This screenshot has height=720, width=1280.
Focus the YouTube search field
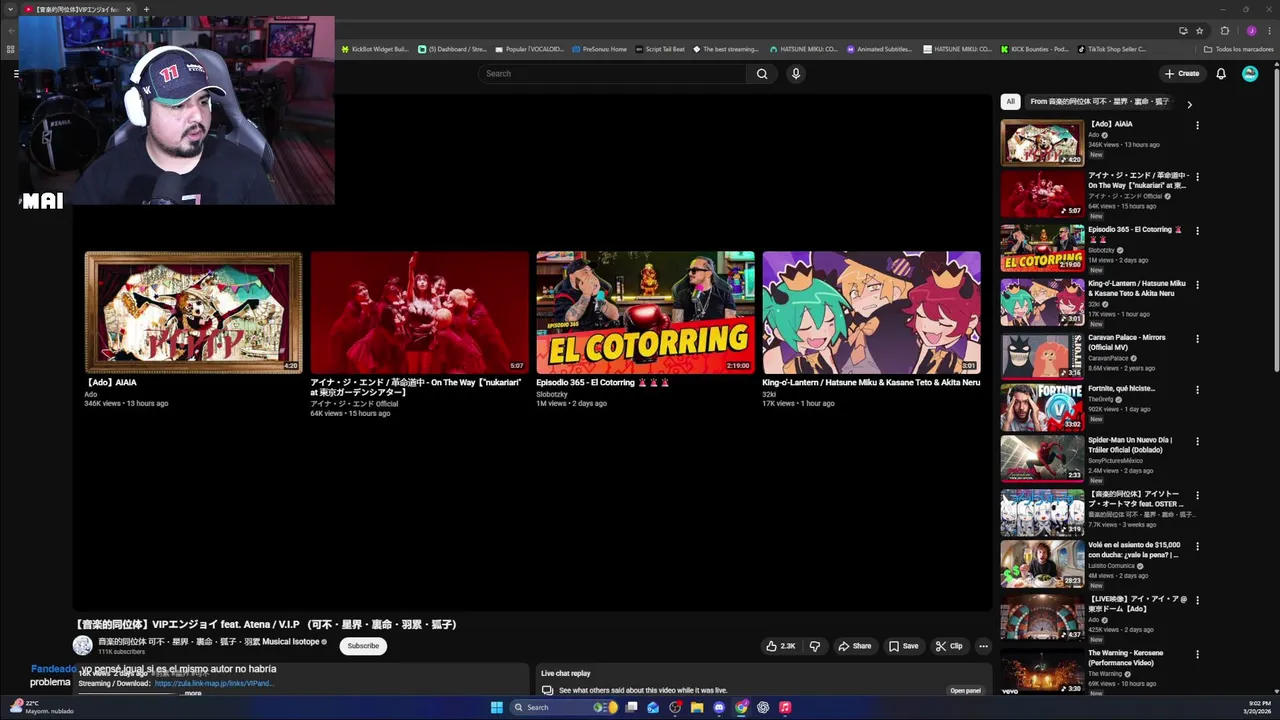[612, 73]
